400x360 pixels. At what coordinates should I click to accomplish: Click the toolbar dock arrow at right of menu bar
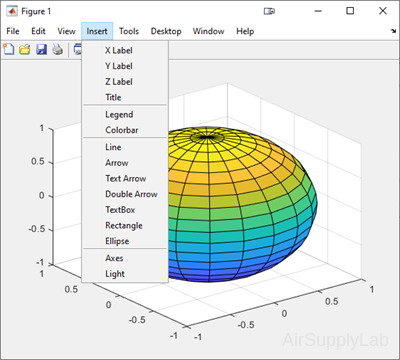click(393, 31)
